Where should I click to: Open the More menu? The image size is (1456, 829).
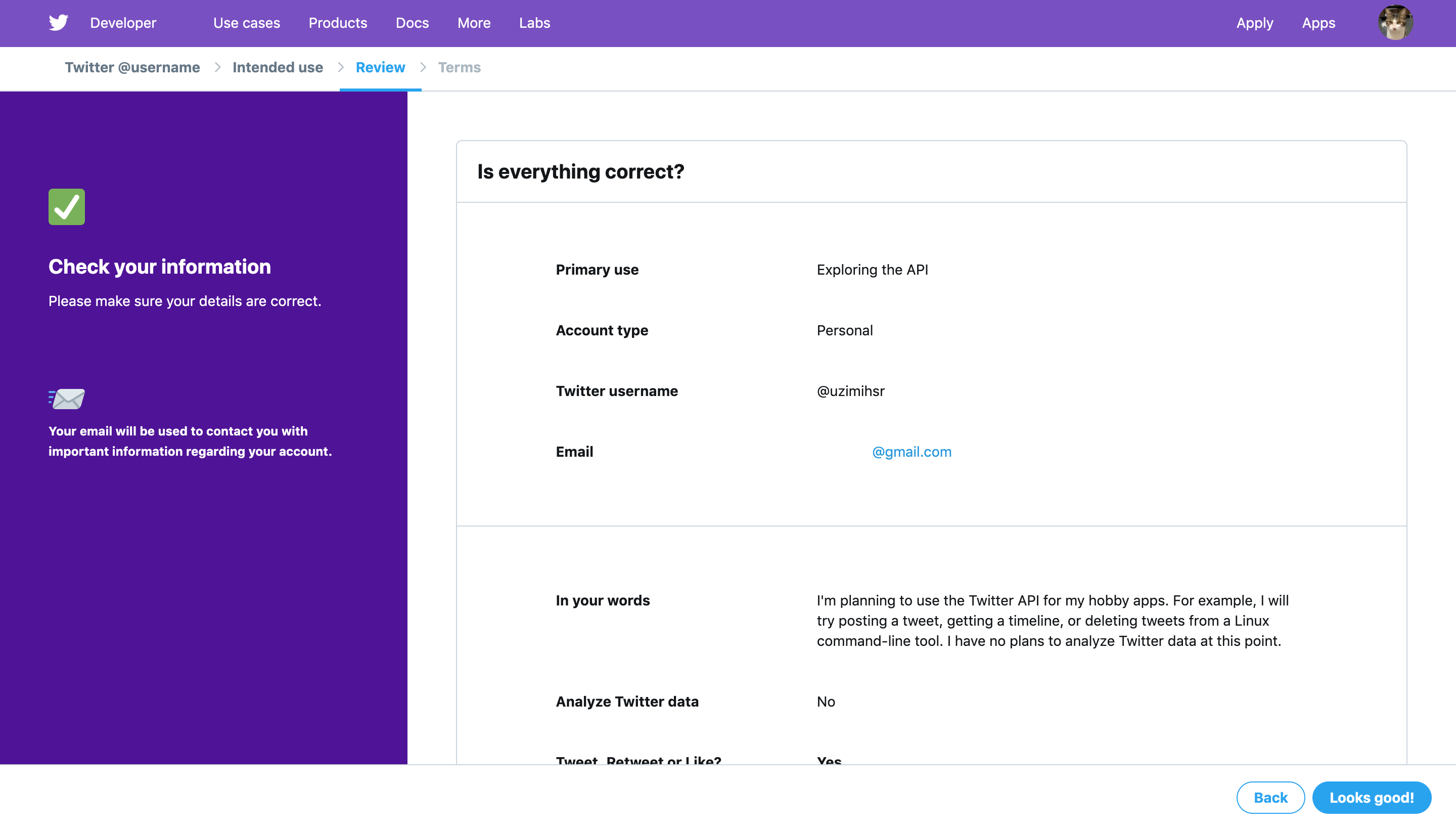(x=474, y=23)
